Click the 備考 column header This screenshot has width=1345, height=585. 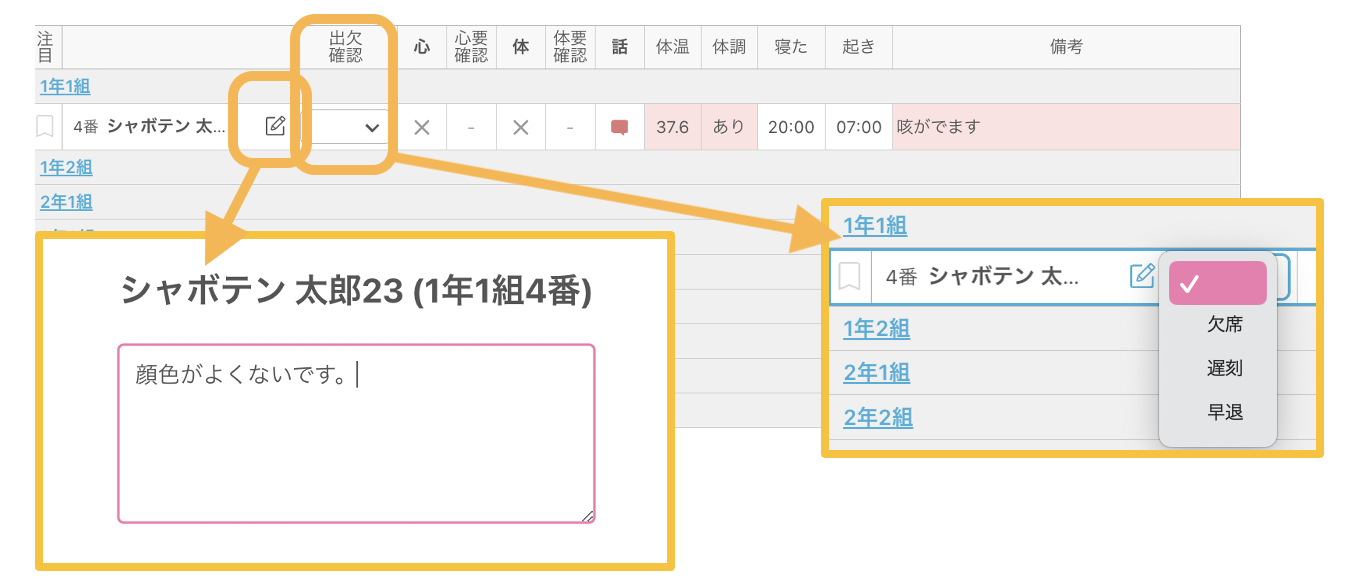coord(1066,47)
